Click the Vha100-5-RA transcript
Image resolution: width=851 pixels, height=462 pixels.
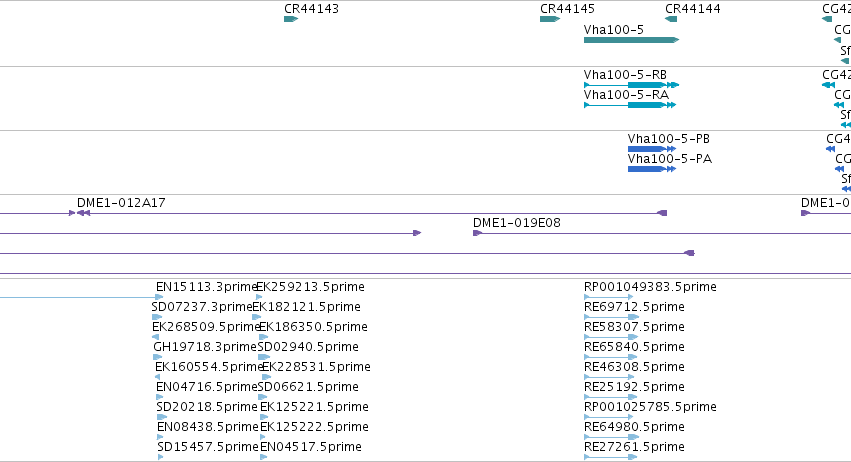(630, 105)
